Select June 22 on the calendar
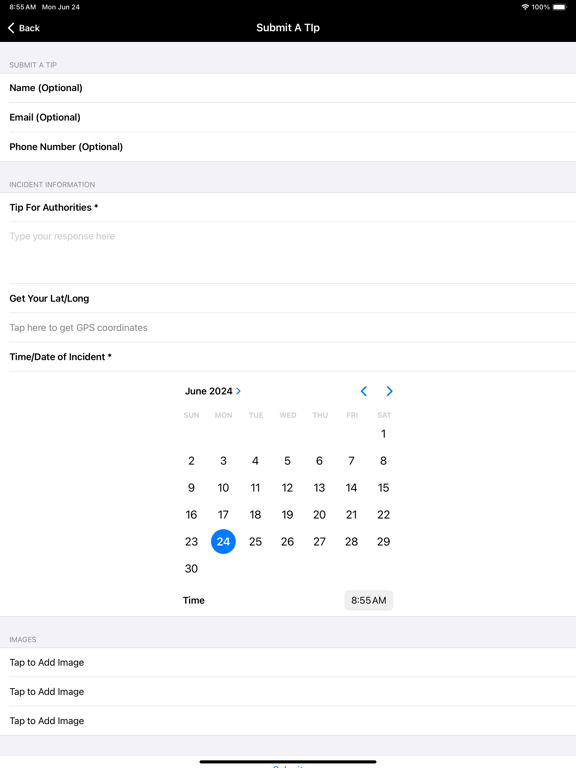 click(384, 515)
